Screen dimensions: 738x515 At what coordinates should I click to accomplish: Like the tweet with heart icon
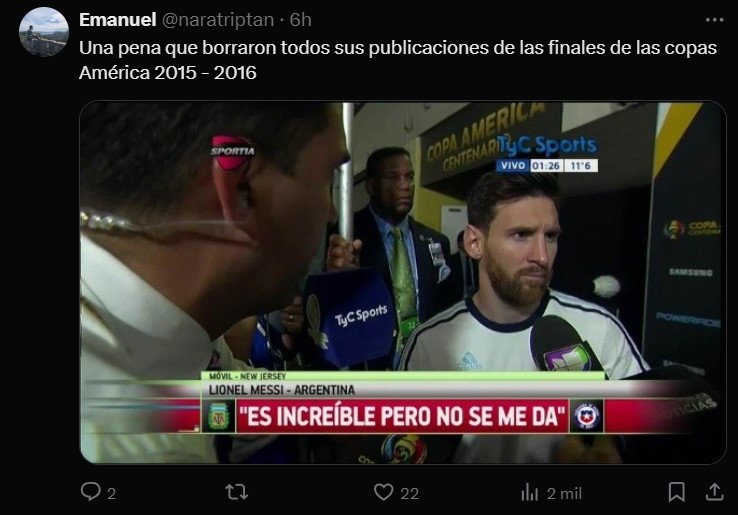tap(384, 492)
